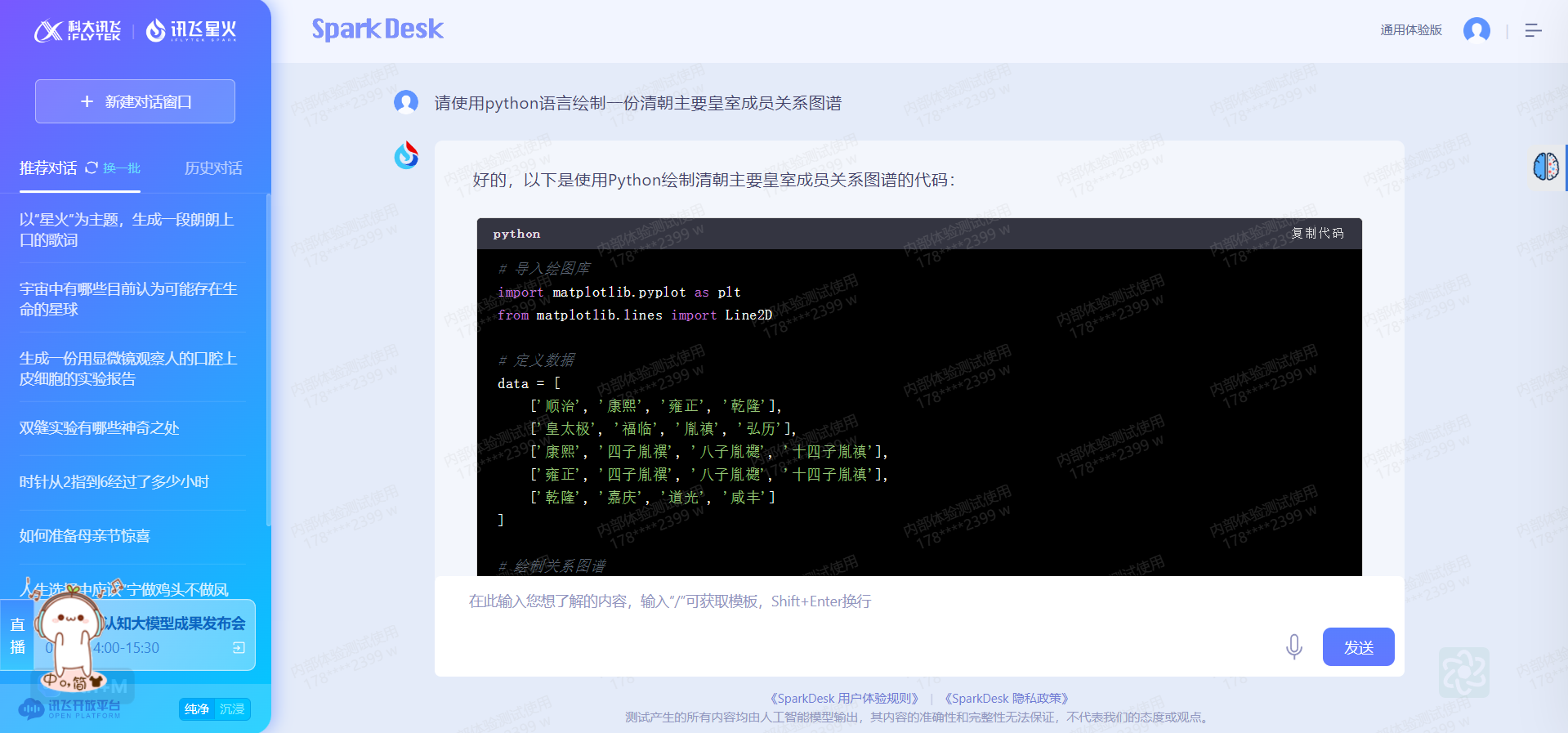Switch to 沉浸 mode
The image size is (1568, 733).
click(x=232, y=709)
